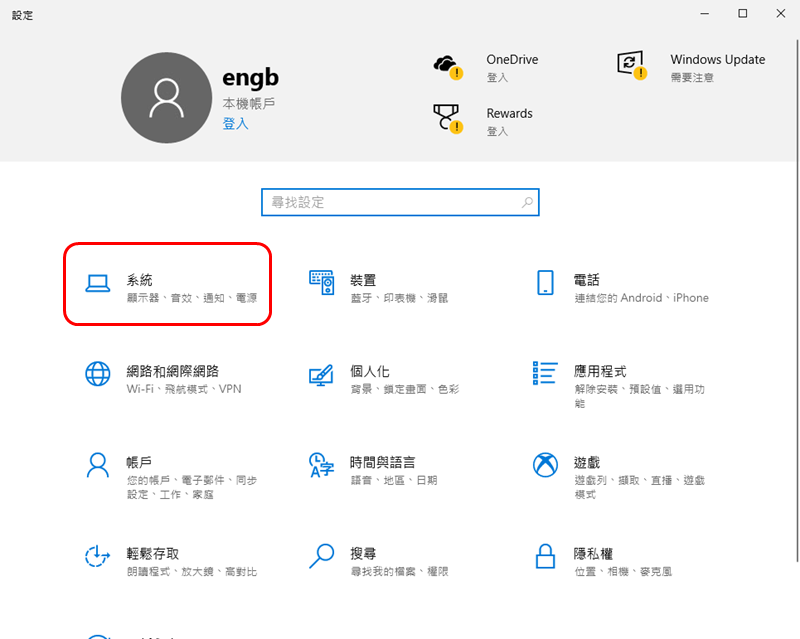Click the 位置、相機、麥克風 description
Viewport: 800px width, 639px height.
click(623, 572)
